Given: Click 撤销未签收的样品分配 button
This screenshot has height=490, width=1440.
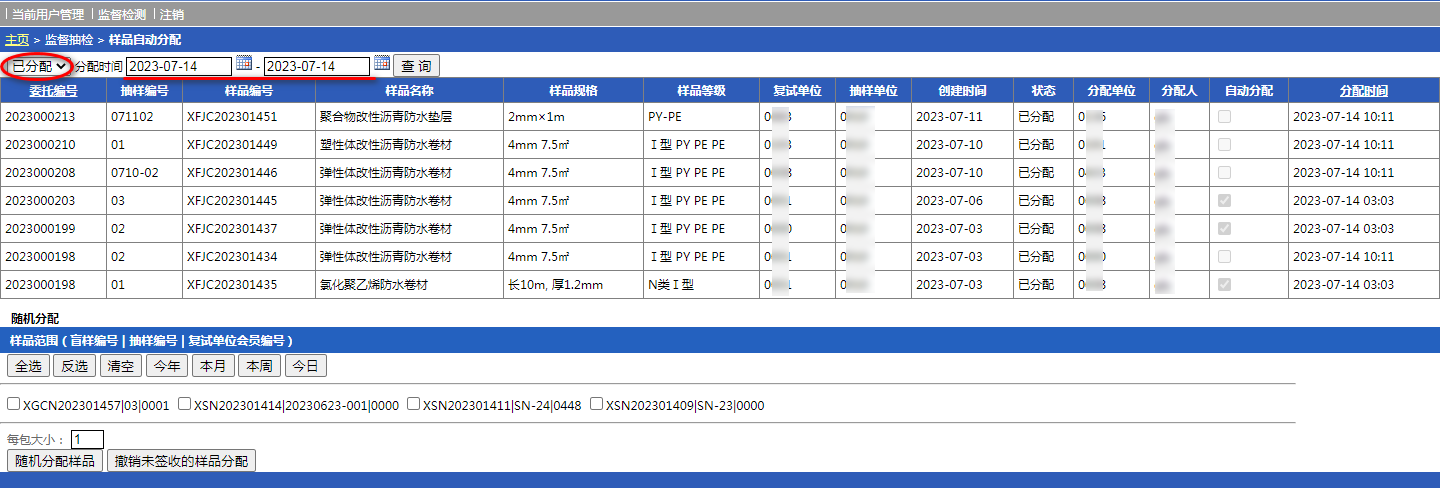Looking at the screenshot, I should (x=181, y=461).
